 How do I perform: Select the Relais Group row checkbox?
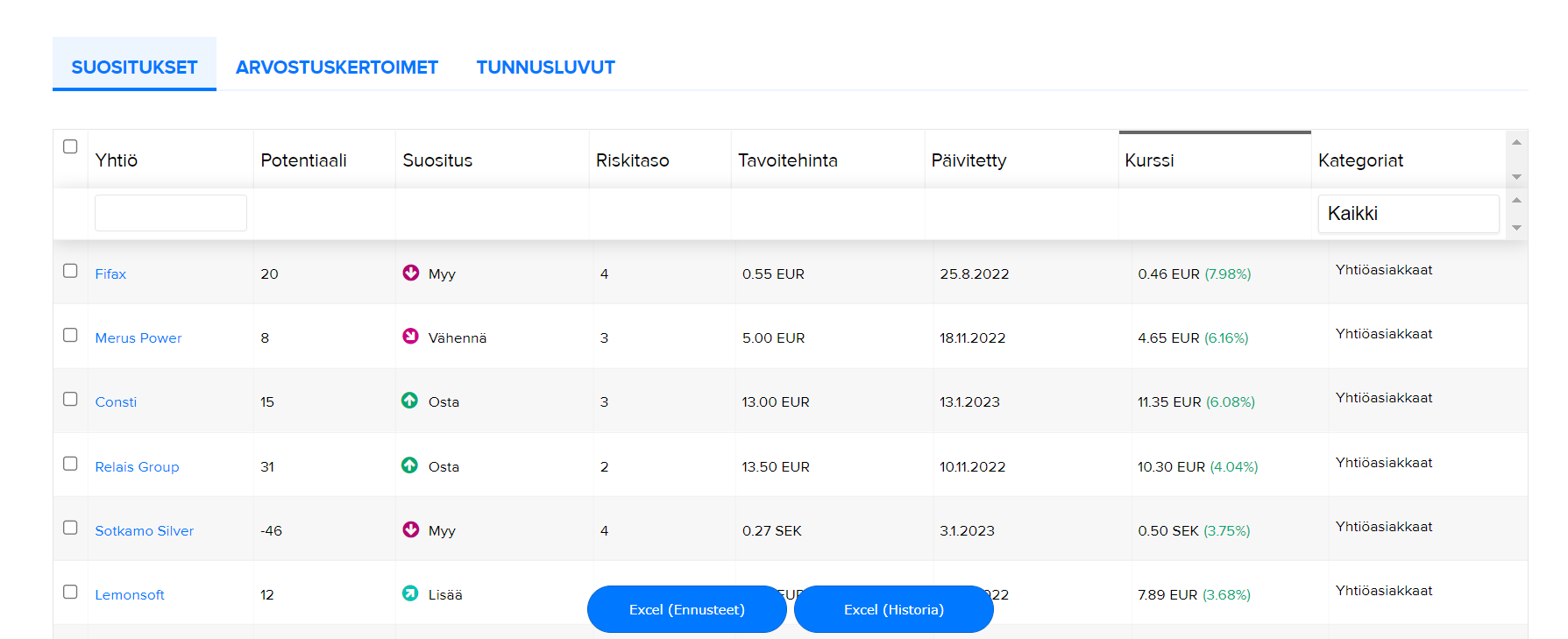click(70, 464)
